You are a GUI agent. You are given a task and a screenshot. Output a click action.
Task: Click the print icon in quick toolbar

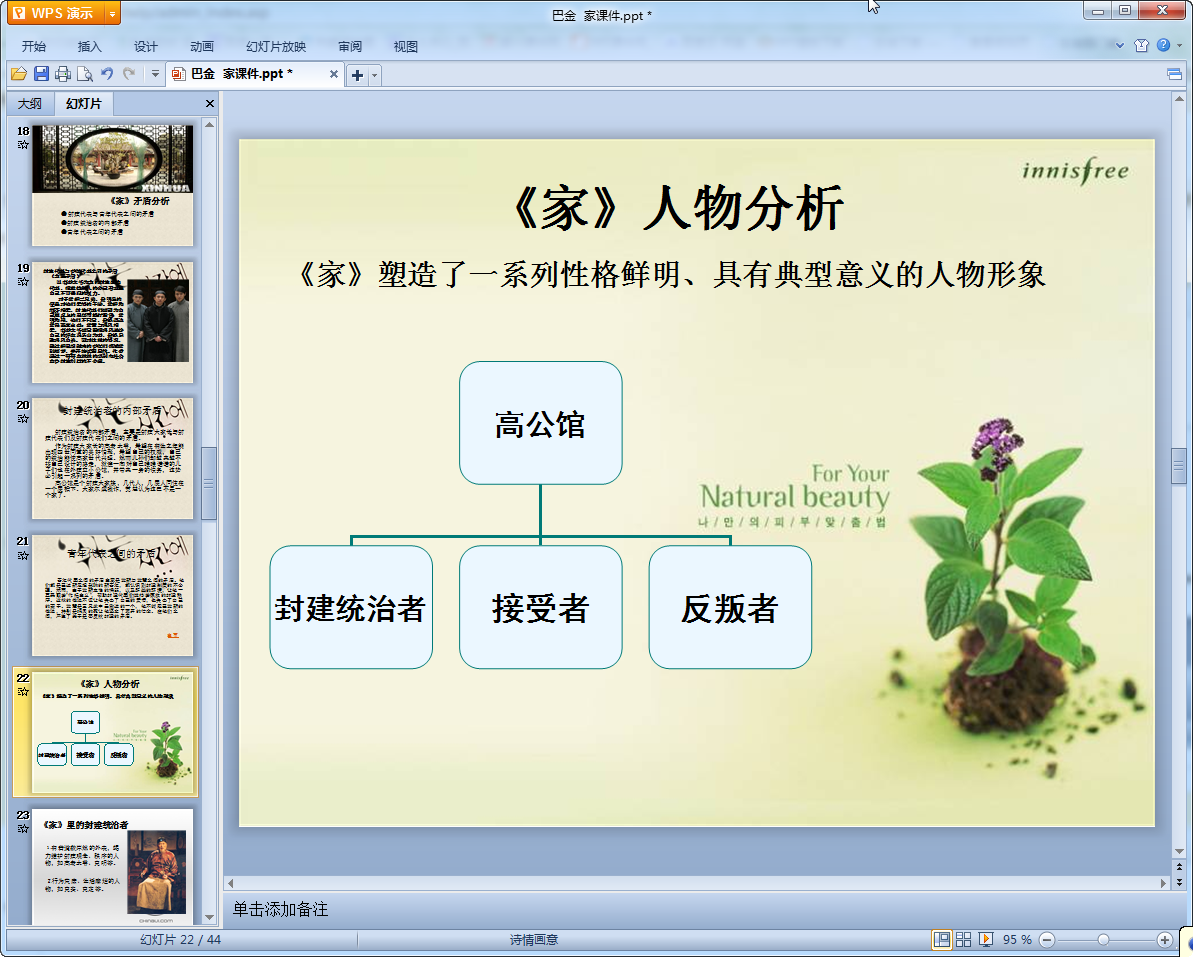[x=63, y=74]
